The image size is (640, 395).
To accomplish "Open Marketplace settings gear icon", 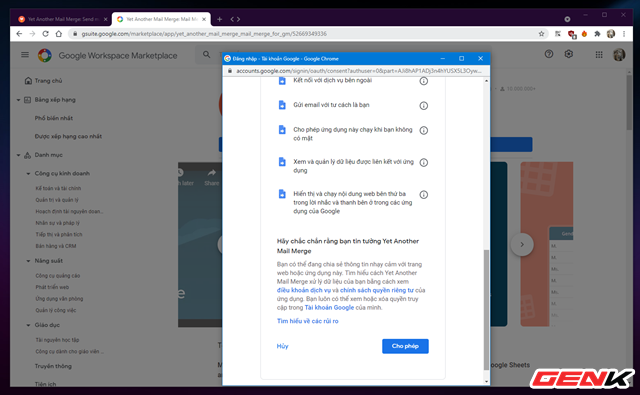I will pos(569,54).
